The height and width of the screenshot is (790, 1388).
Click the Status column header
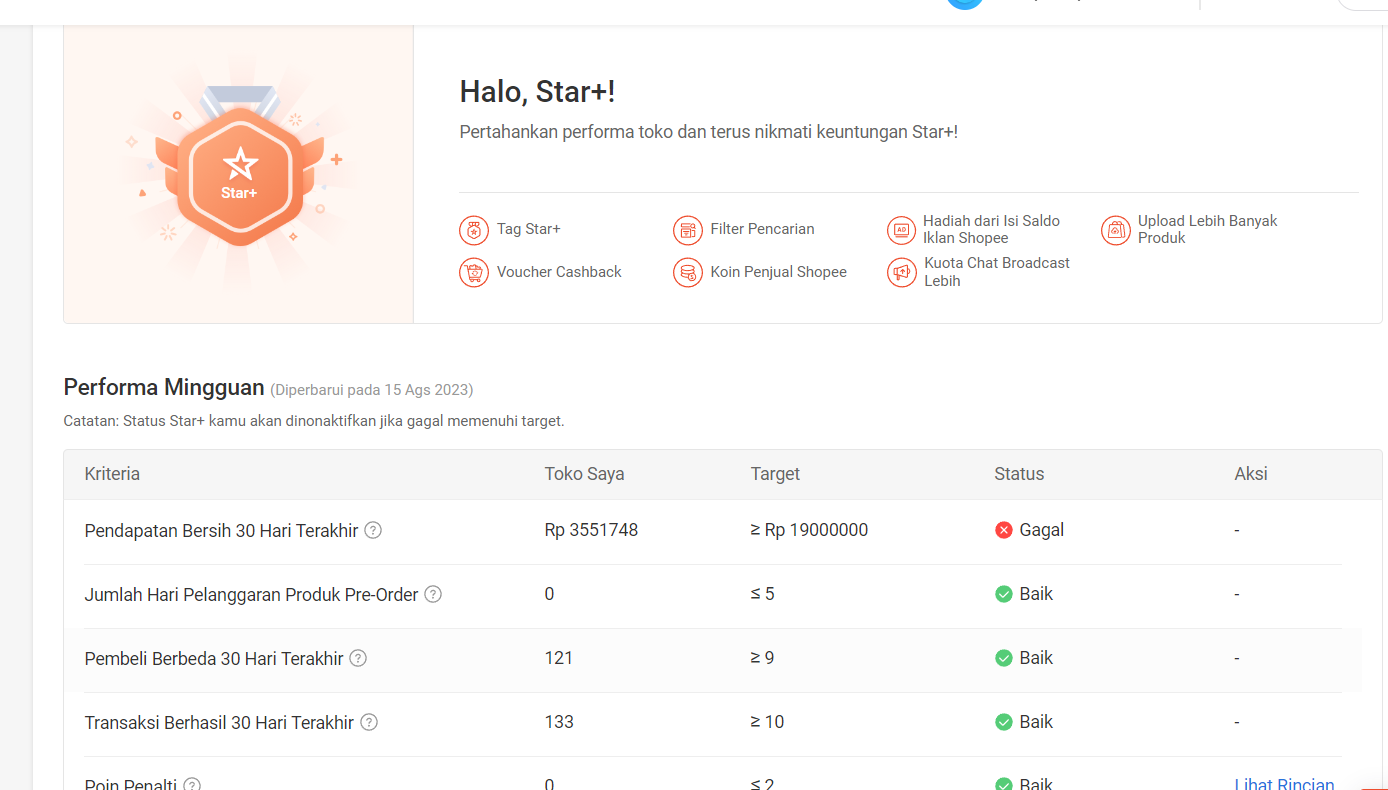point(1019,474)
